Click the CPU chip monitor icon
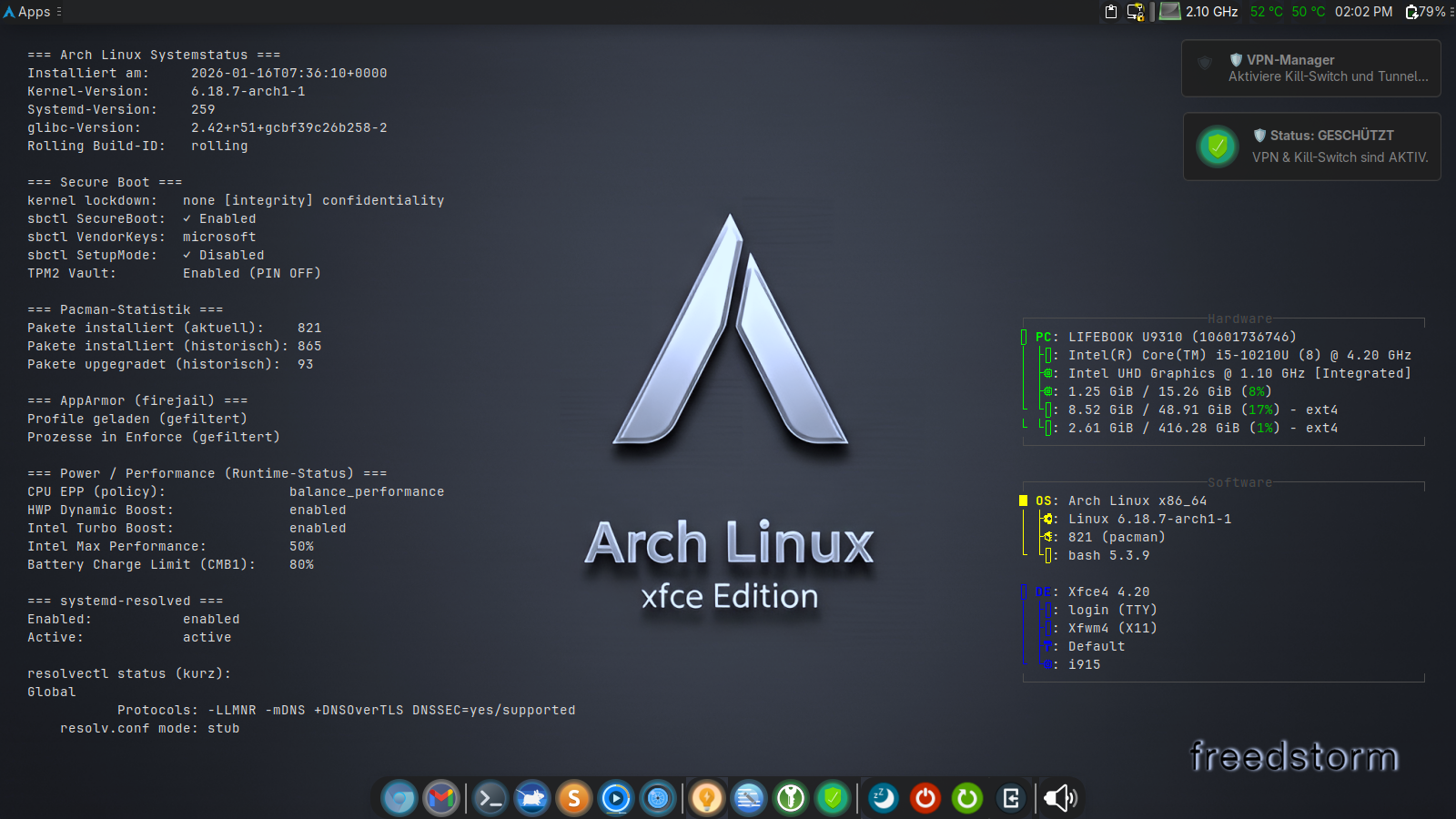The image size is (1456, 819). (1170, 11)
